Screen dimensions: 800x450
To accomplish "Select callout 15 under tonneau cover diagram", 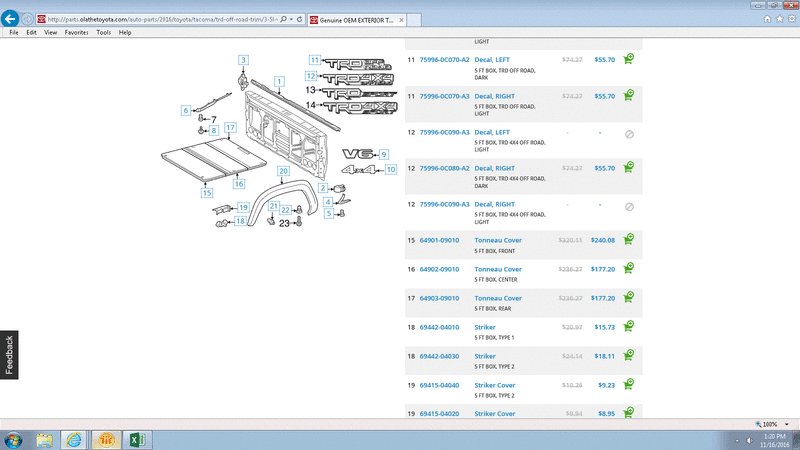I will point(207,193).
